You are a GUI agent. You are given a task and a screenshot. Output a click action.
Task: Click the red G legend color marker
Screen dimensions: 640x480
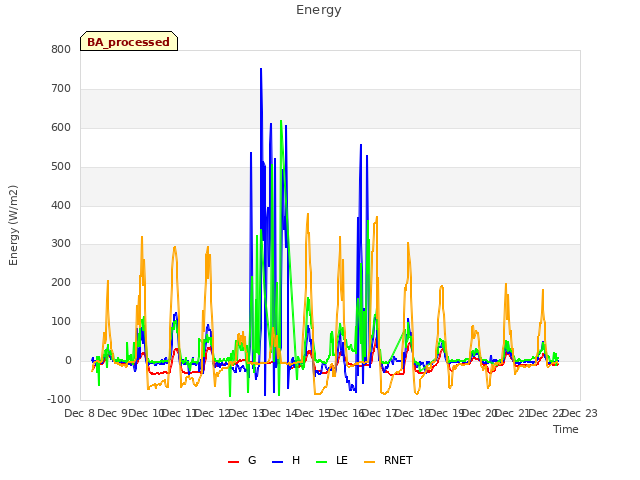tap(233, 462)
